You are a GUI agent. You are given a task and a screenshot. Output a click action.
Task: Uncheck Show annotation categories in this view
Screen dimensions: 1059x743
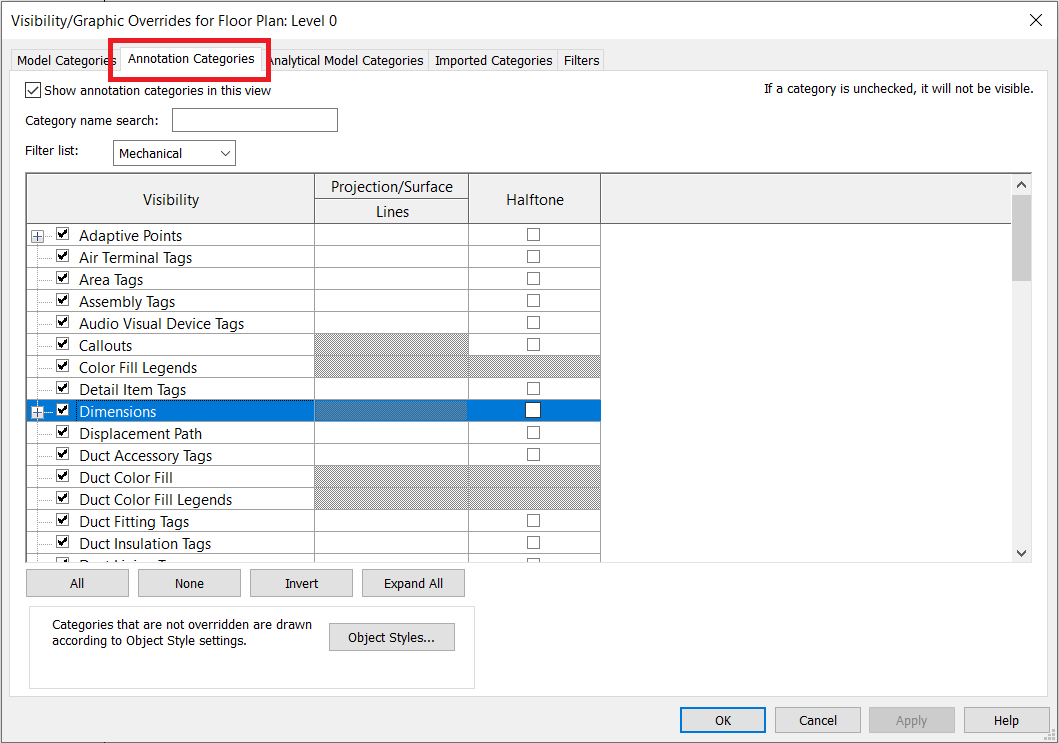click(x=33, y=89)
